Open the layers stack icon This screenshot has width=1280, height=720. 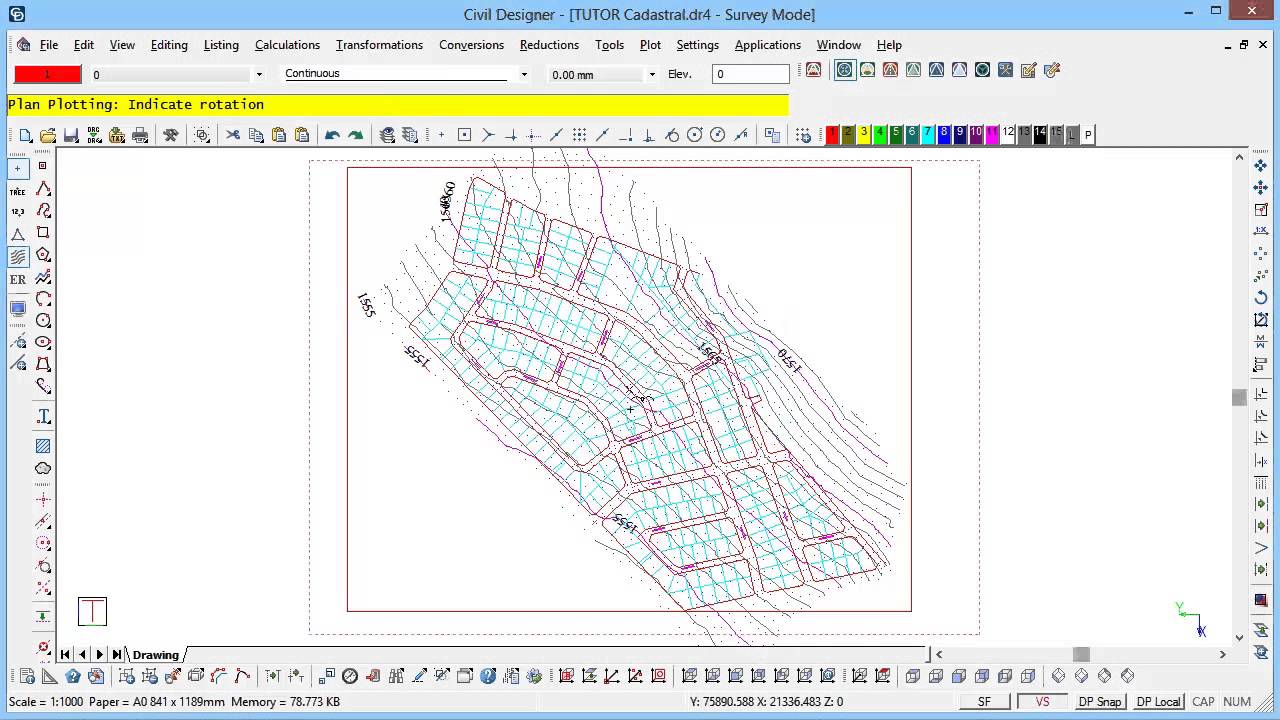click(x=387, y=135)
